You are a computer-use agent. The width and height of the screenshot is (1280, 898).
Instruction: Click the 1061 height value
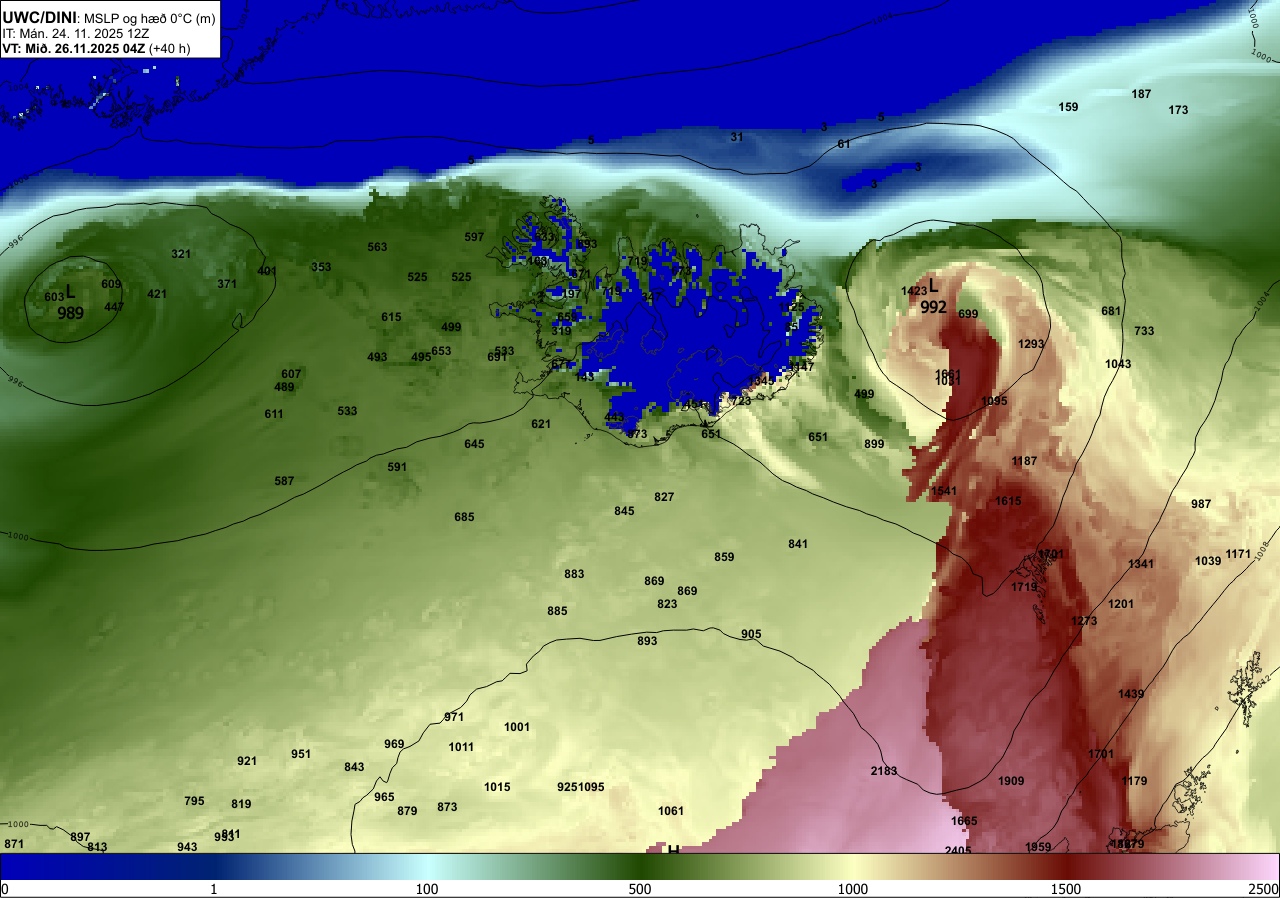click(x=671, y=811)
